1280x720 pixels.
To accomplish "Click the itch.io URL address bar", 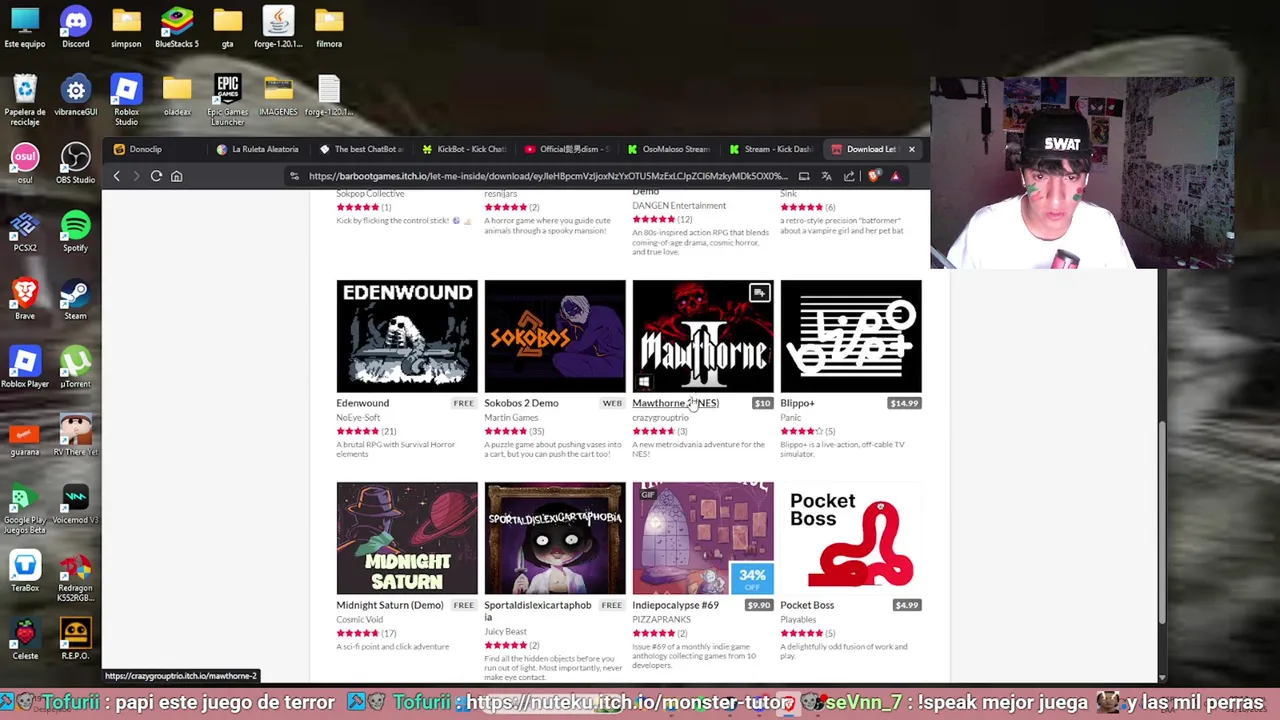I will pyautogui.click(x=548, y=176).
